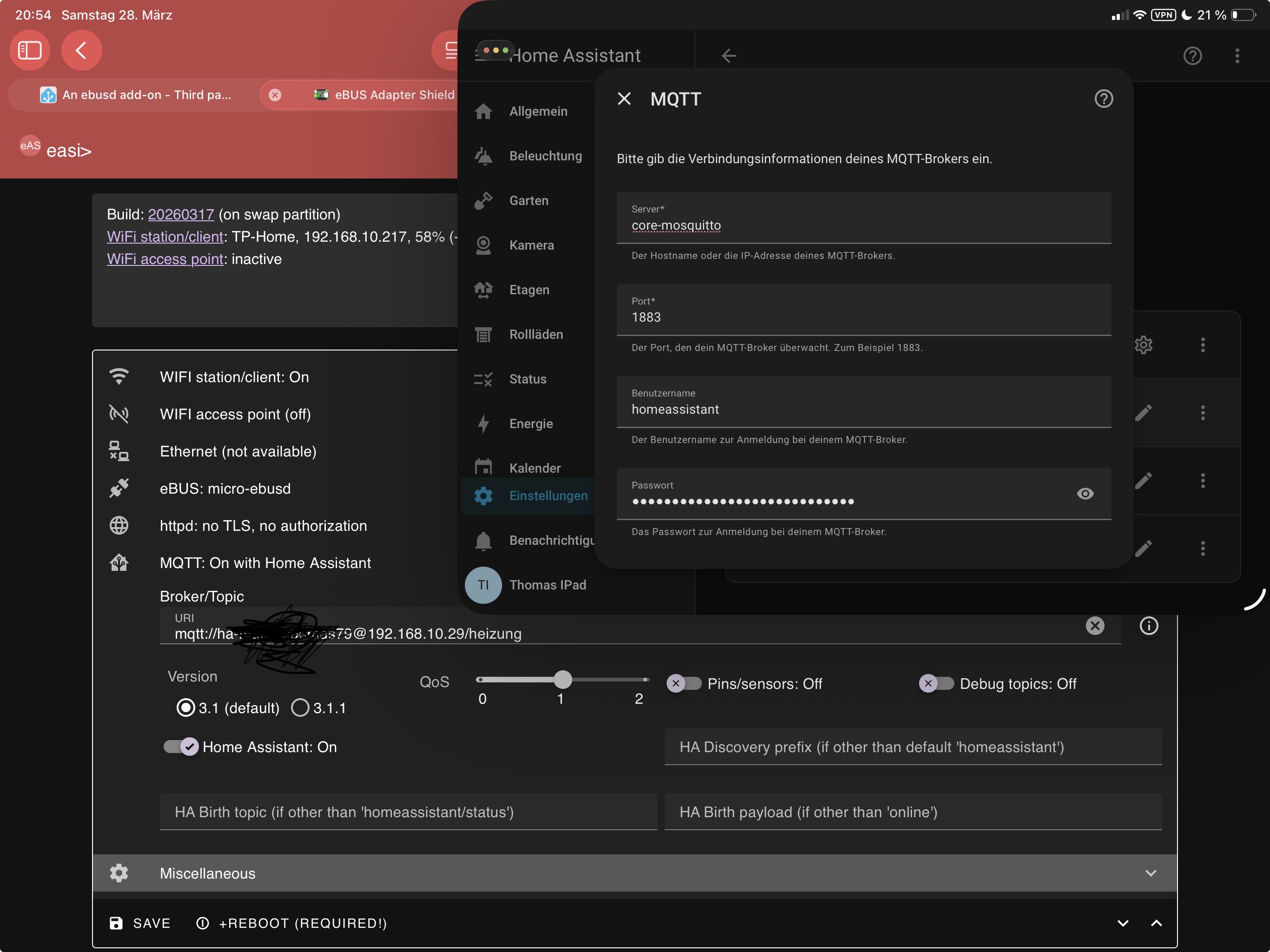Click the Ethernet not available icon
Viewport: 1270px width, 952px height.
click(119, 451)
